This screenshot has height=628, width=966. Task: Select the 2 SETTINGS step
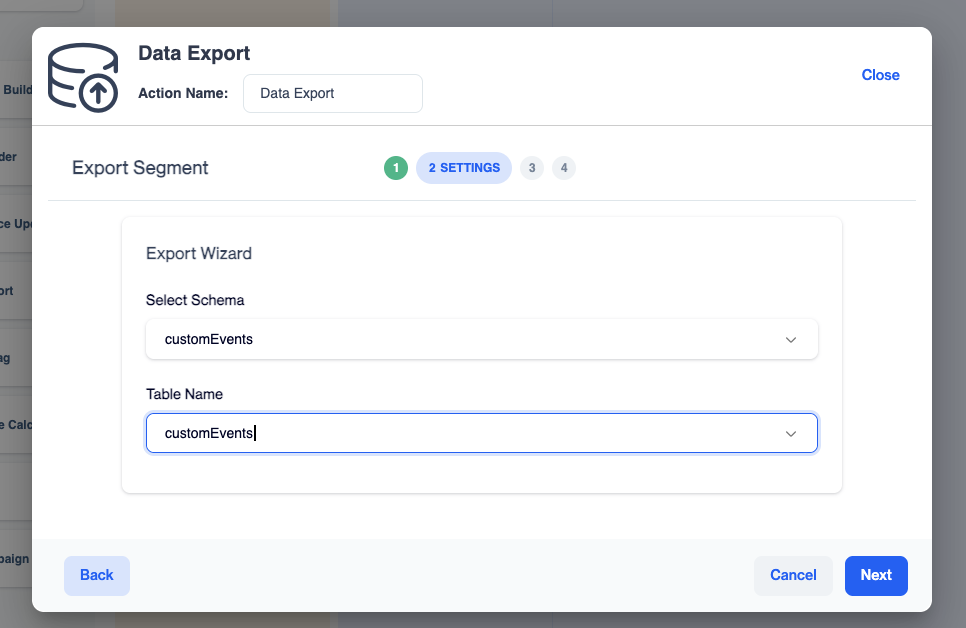click(464, 168)
